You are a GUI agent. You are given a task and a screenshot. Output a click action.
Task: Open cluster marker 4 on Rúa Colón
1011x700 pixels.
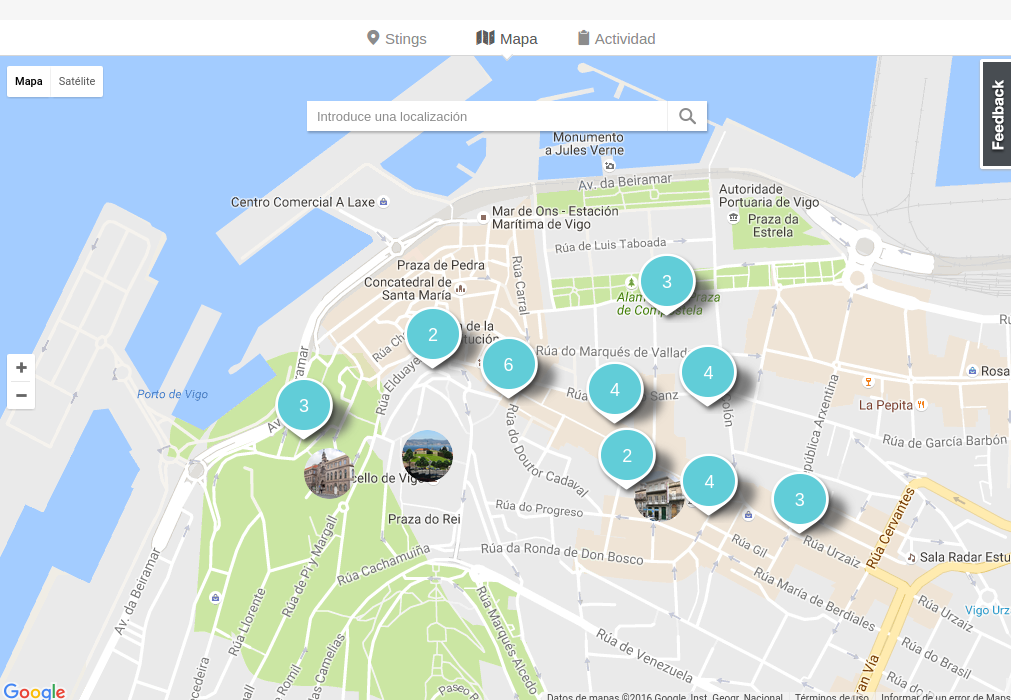click(708, 373)
